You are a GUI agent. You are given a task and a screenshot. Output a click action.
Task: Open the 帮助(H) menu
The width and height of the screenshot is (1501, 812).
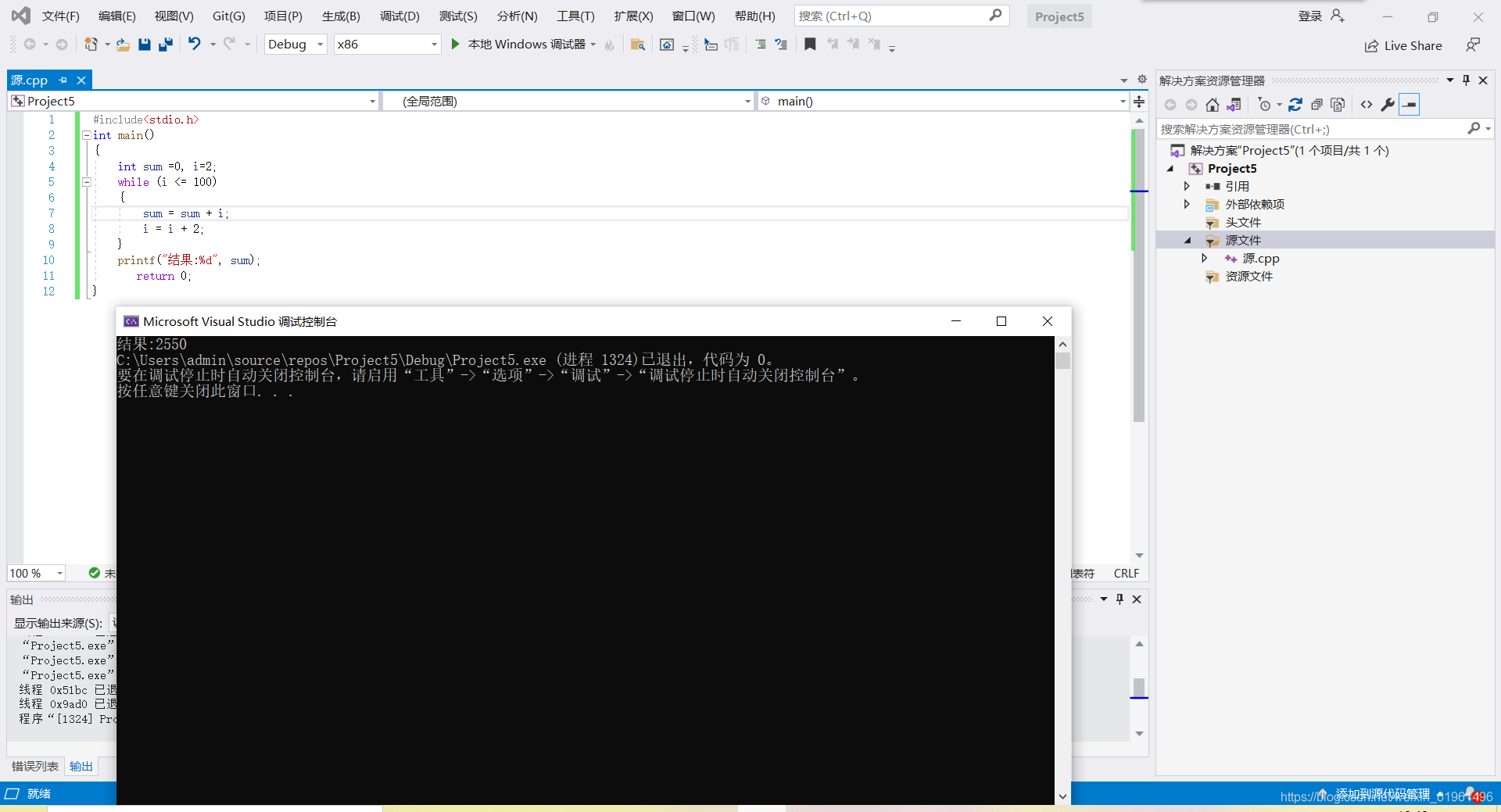[754, 16]
